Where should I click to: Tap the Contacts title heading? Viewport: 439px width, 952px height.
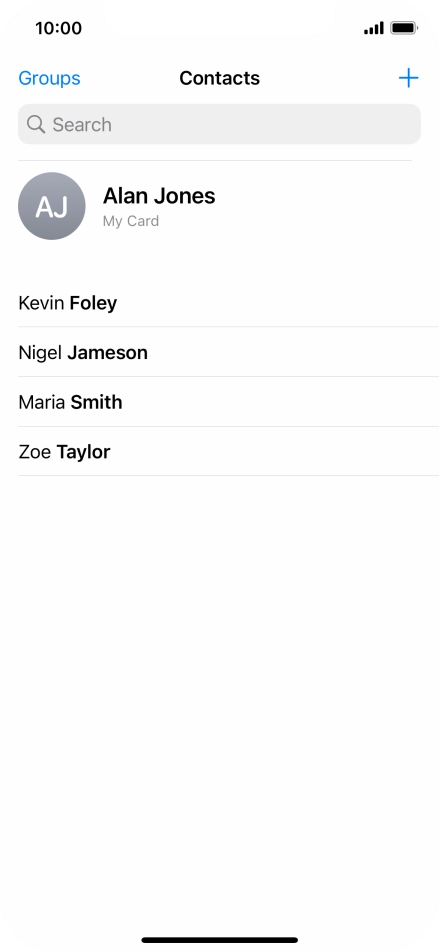pyautogui.click(x=220, y=78)
